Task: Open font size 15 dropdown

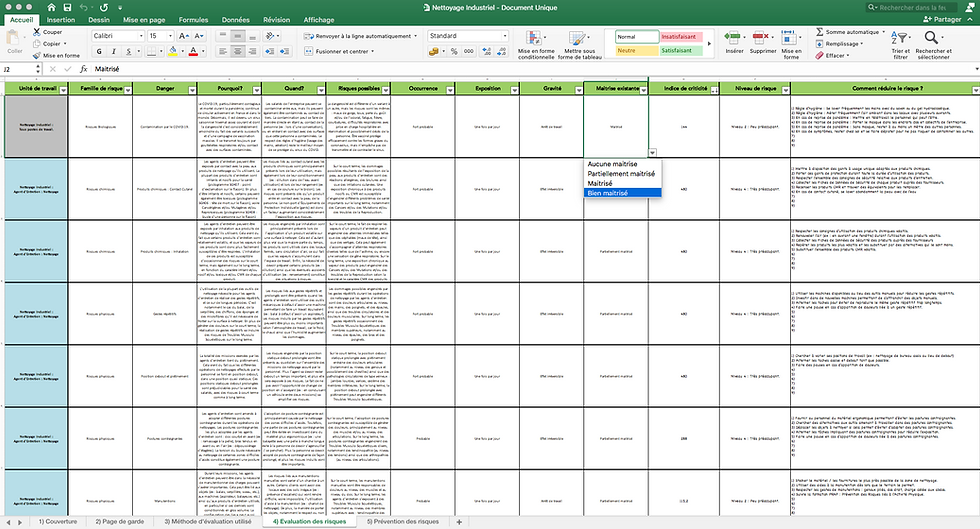Action: (x=170, y=36)
